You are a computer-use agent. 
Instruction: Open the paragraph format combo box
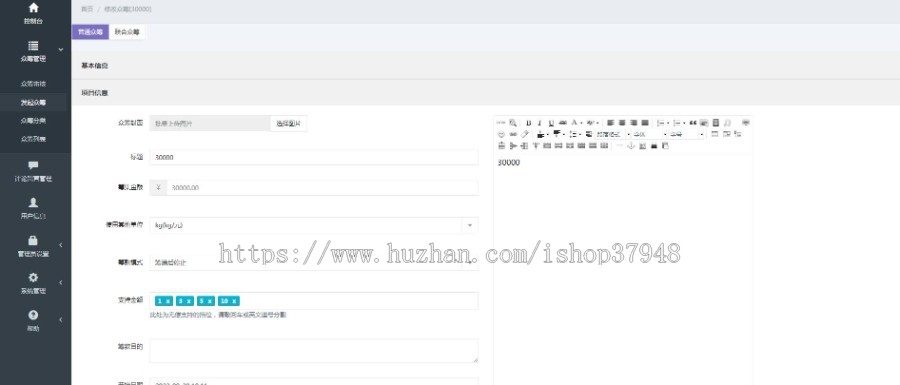[x=613, y=134]
